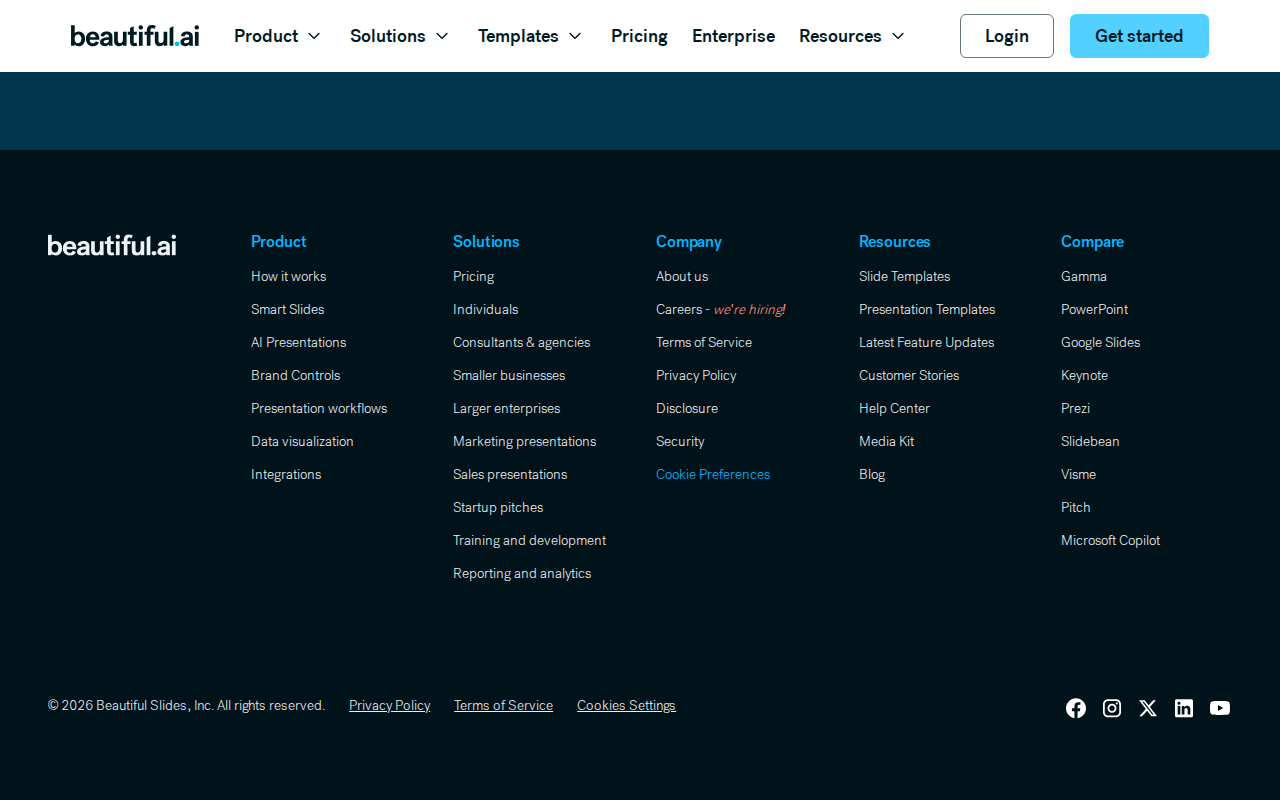This screenshot has height=800, width=1280.
Task: Open the Careers - we're hiring link
Action: [720, 309]
